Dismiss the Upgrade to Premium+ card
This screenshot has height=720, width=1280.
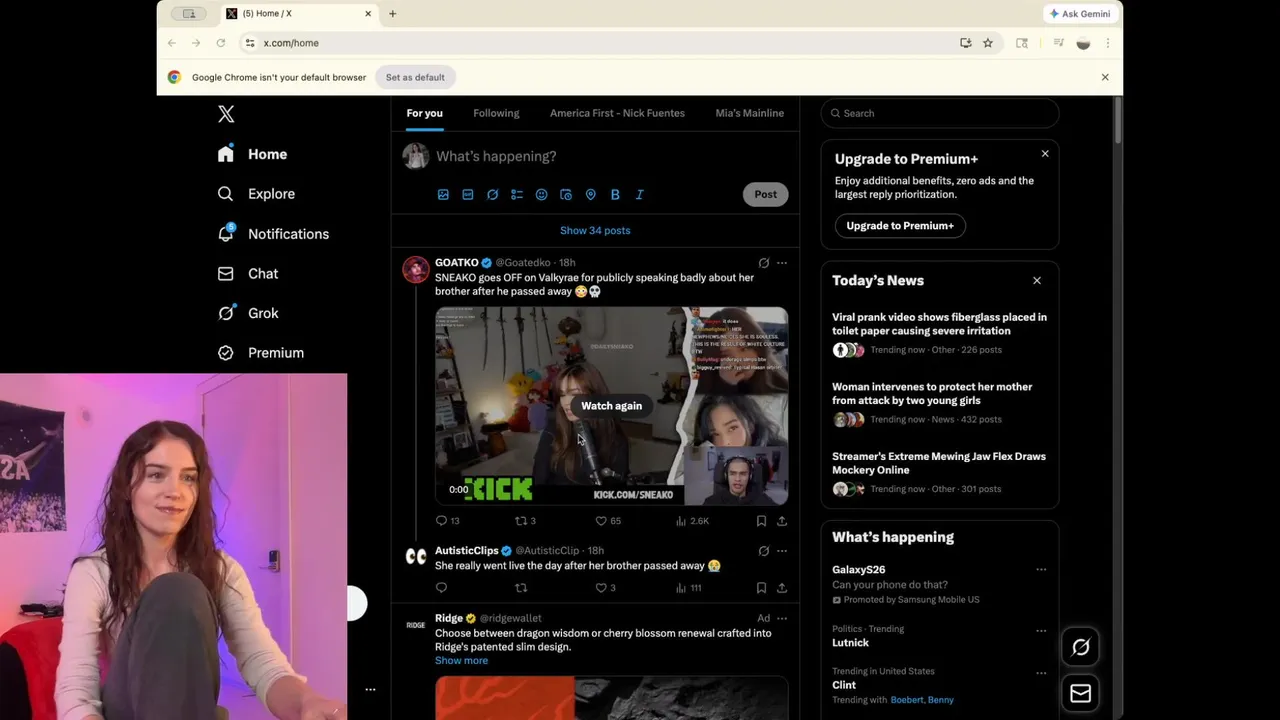(x=1045, y=154)
